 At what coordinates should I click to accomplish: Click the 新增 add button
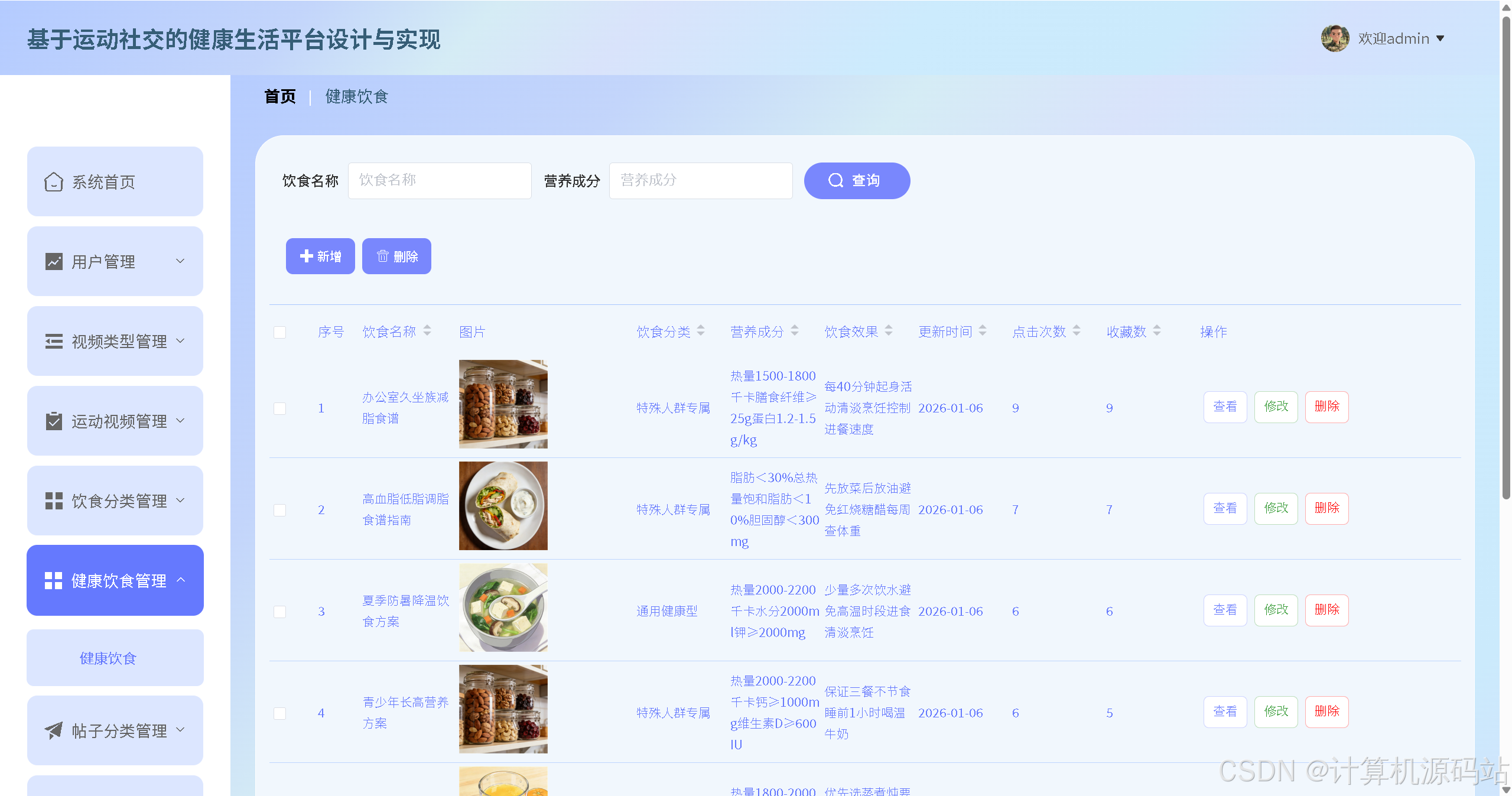[x=320, y=256]
